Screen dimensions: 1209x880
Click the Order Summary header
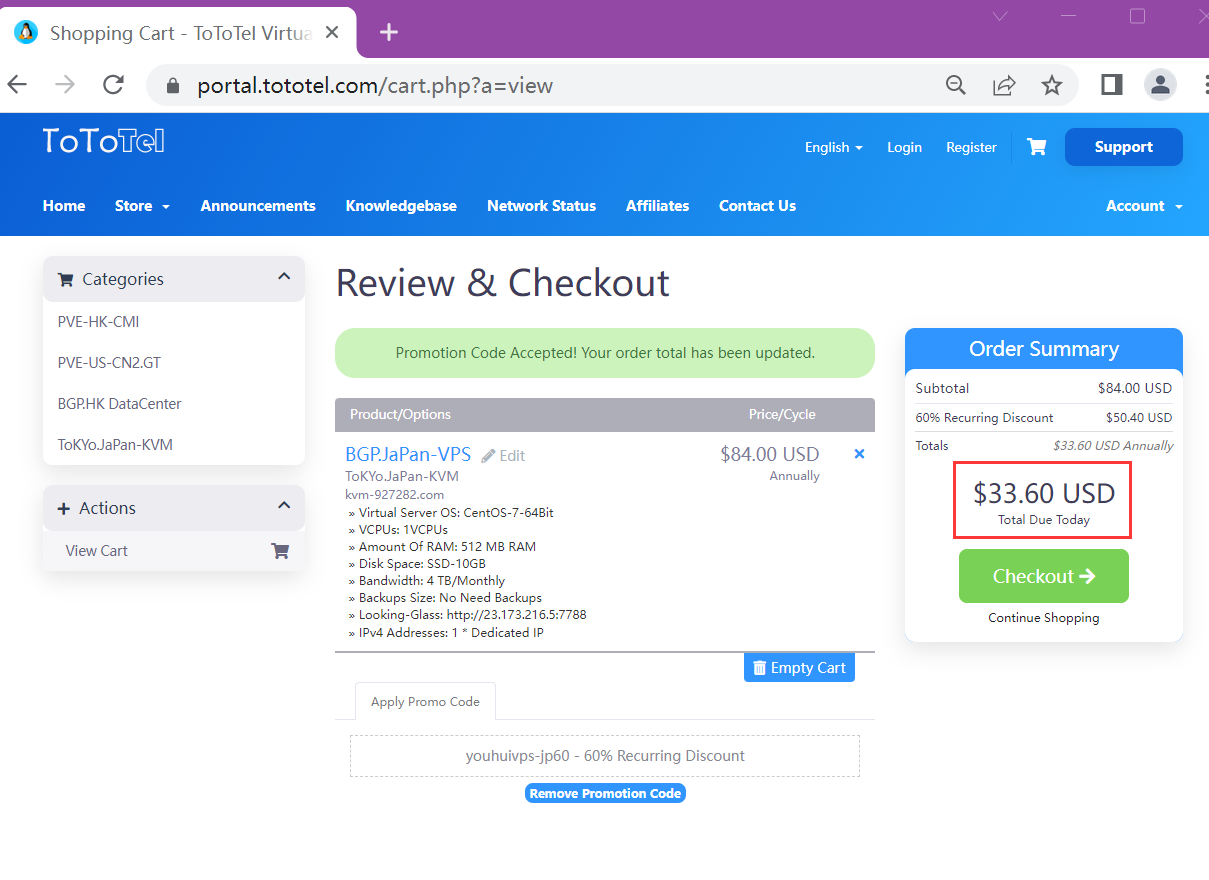[x=1043, y=349]
